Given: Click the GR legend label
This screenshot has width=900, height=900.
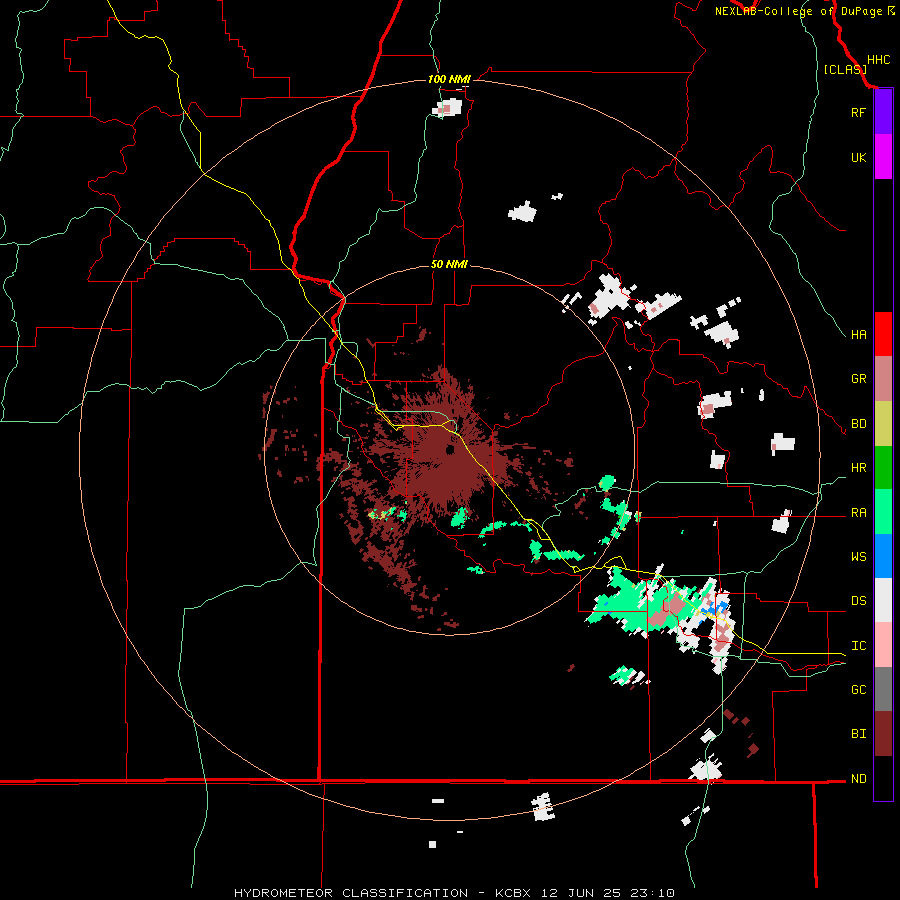Looking at the screenshot, I should pos(858,379).
